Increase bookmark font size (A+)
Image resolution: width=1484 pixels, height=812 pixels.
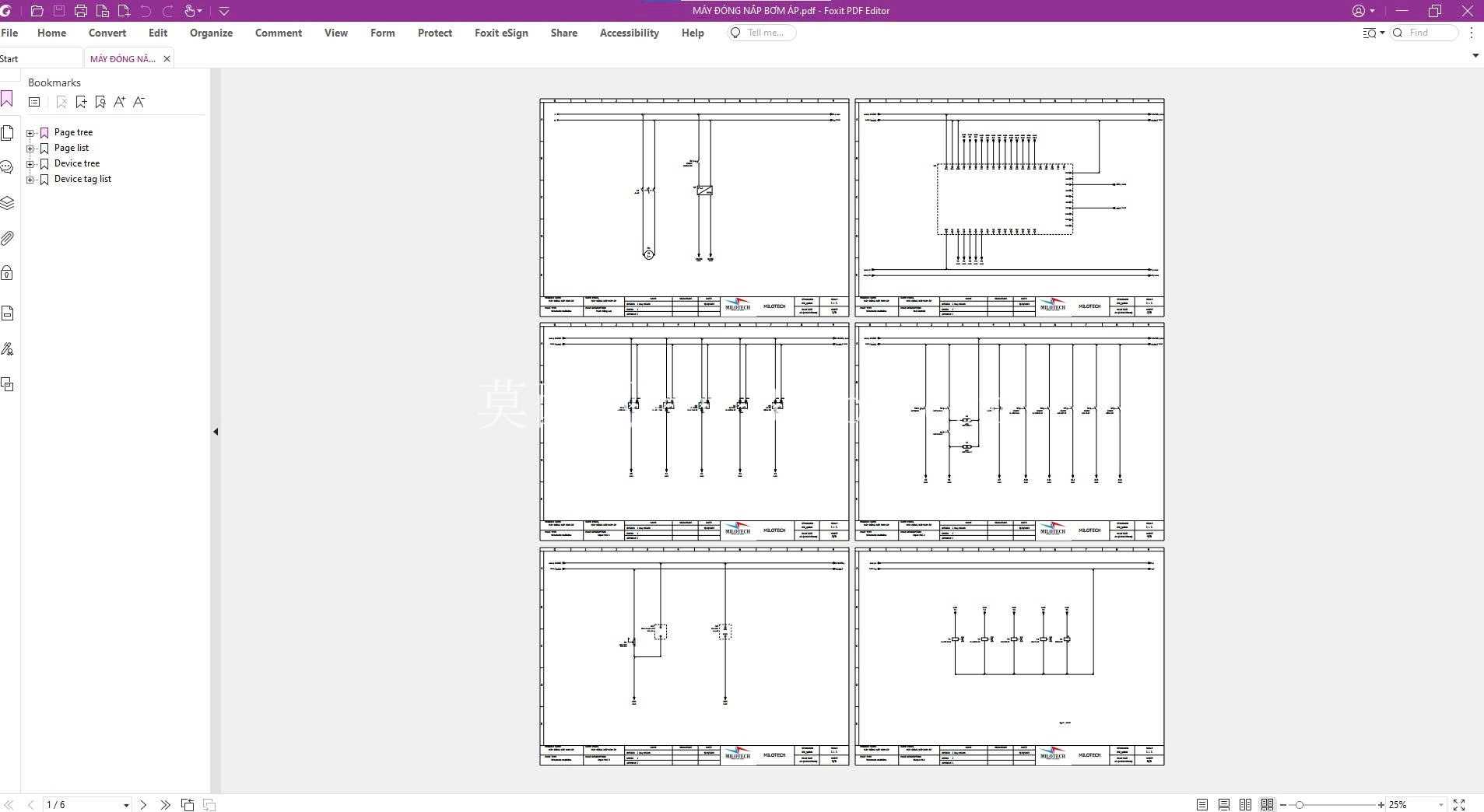coord(119,102)
